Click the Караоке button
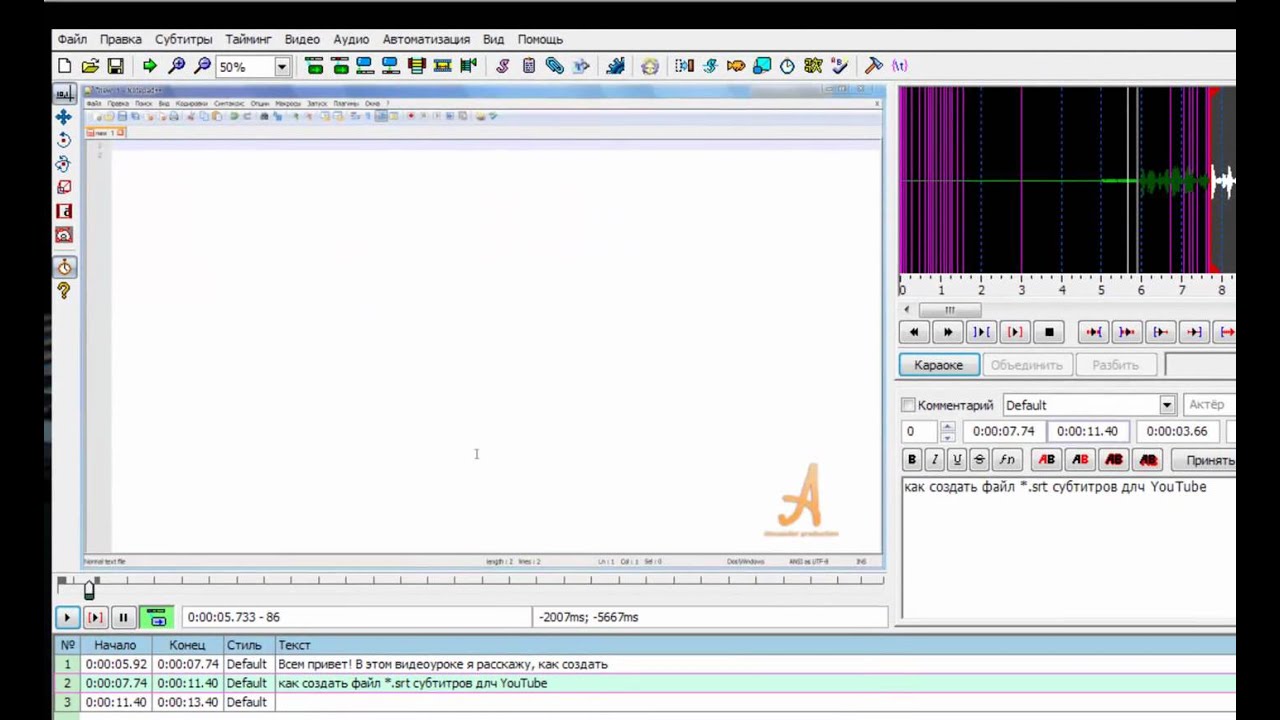The image size is (1280, 720). click(938, 365)
